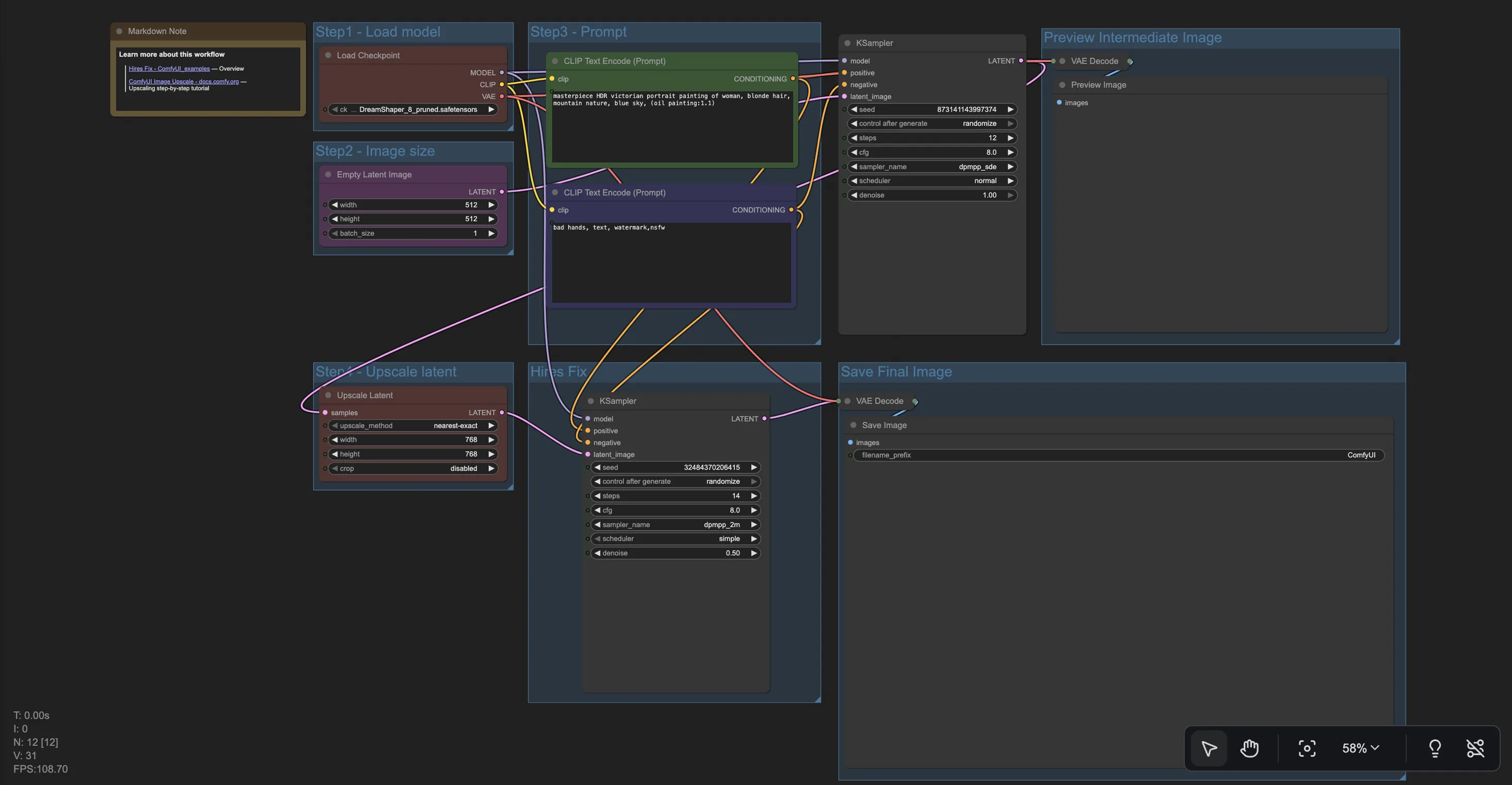
Task: Click the negative prompt text box
Action: tap(671, 262)
